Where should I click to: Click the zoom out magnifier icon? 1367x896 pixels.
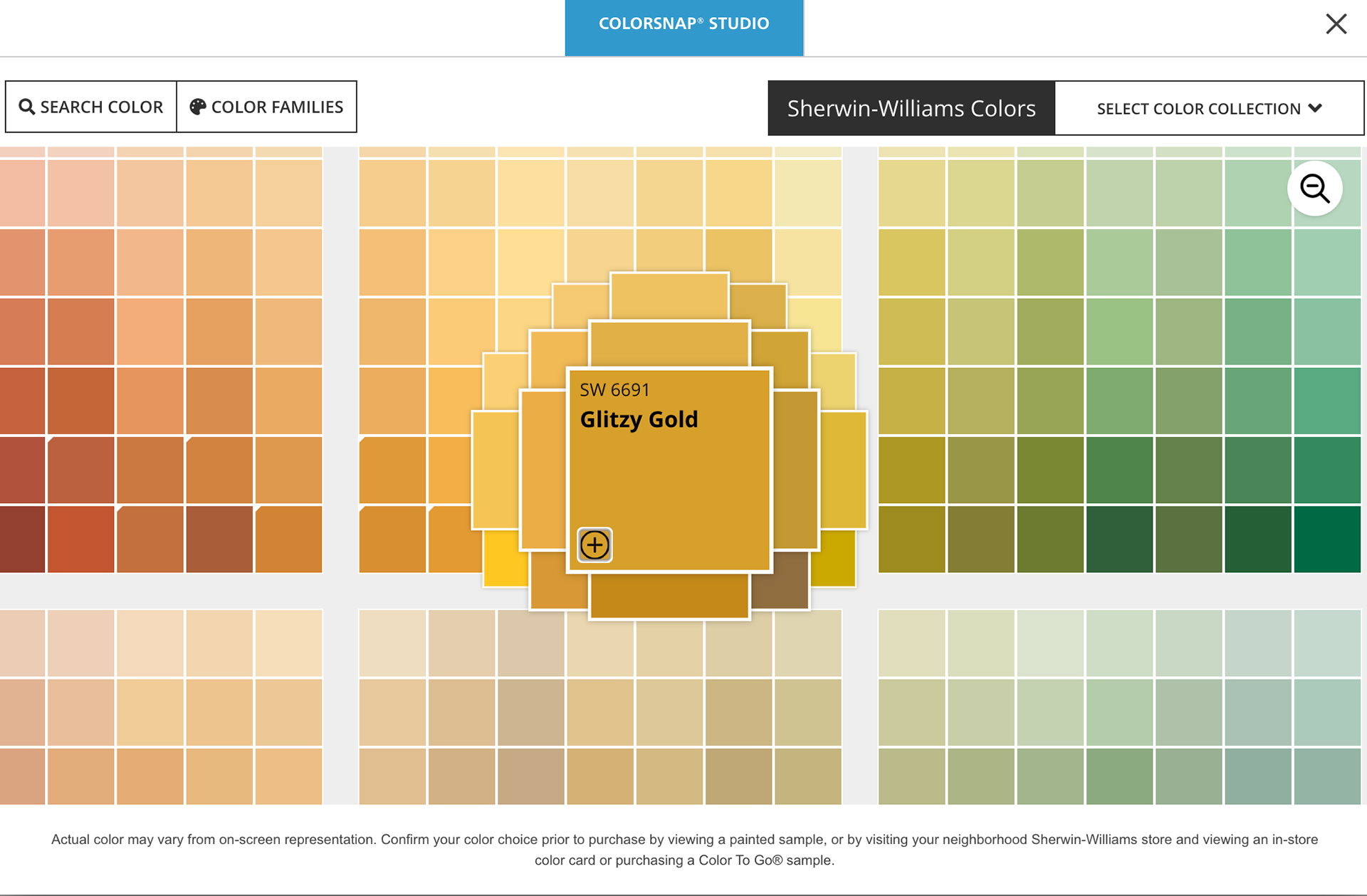pos(1314,189)
